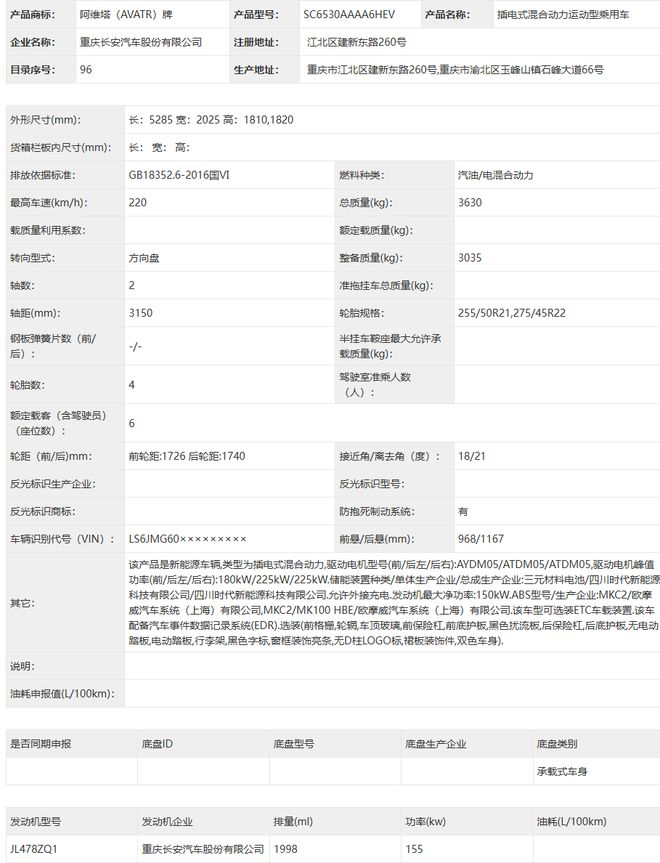Click the 货箱栏板内尺寸(mm) label
The width and height of the screenshot is (660, 863).
point(61,147)
